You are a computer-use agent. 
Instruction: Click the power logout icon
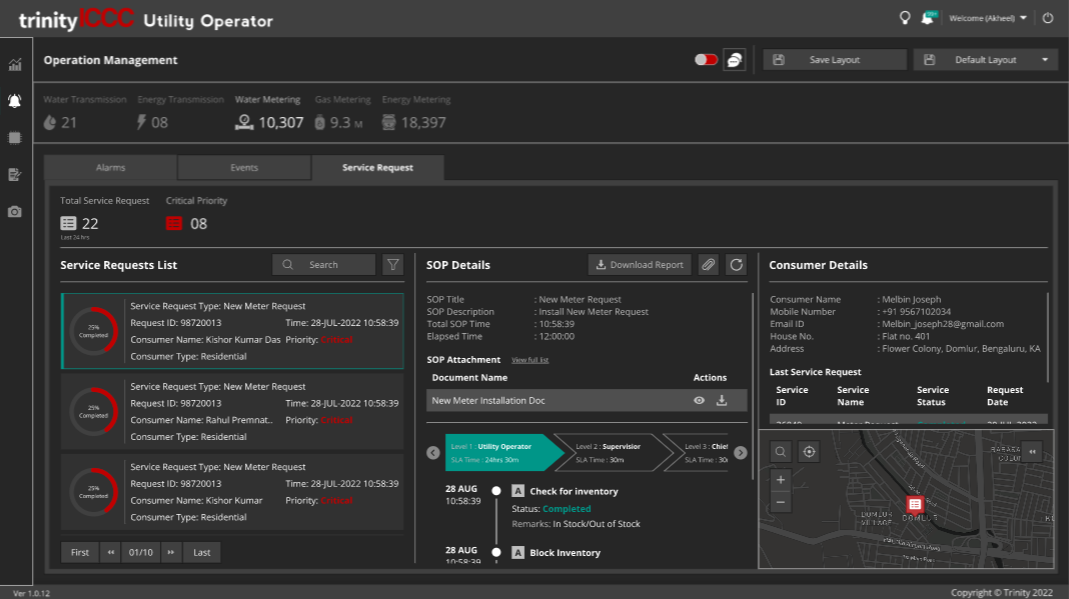point(1048,18)
